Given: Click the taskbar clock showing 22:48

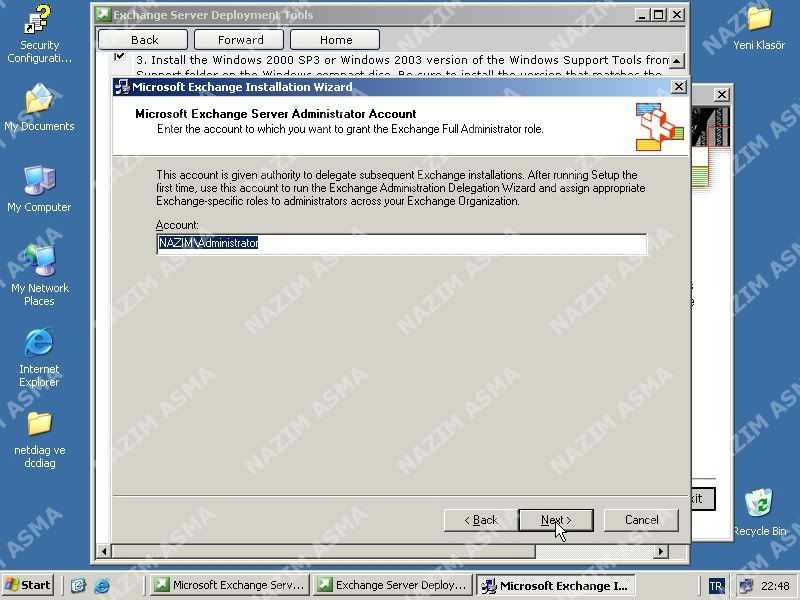Looking at the screenshot, I should click(x=775, y=586).
